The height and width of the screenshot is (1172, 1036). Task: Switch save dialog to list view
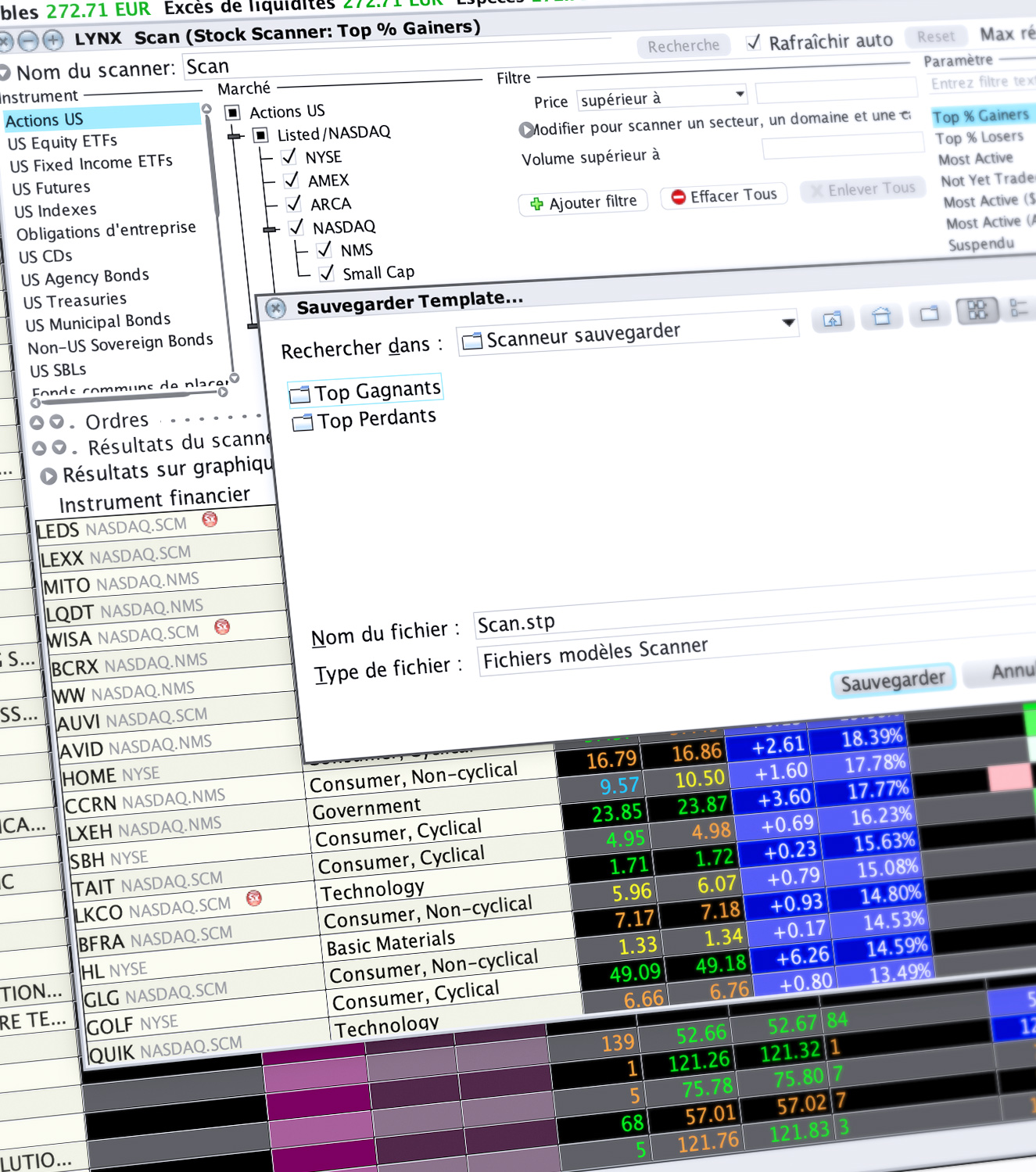point(1019,308)
